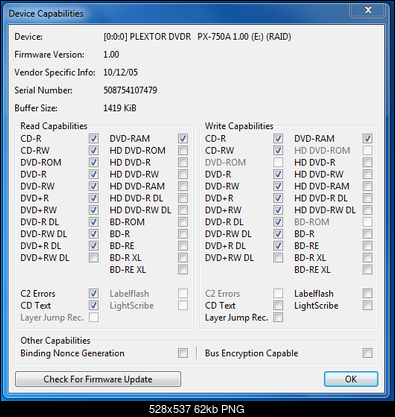
Task: Toggle Binding Nonce Generation checkbox
Action: (183, 353)
